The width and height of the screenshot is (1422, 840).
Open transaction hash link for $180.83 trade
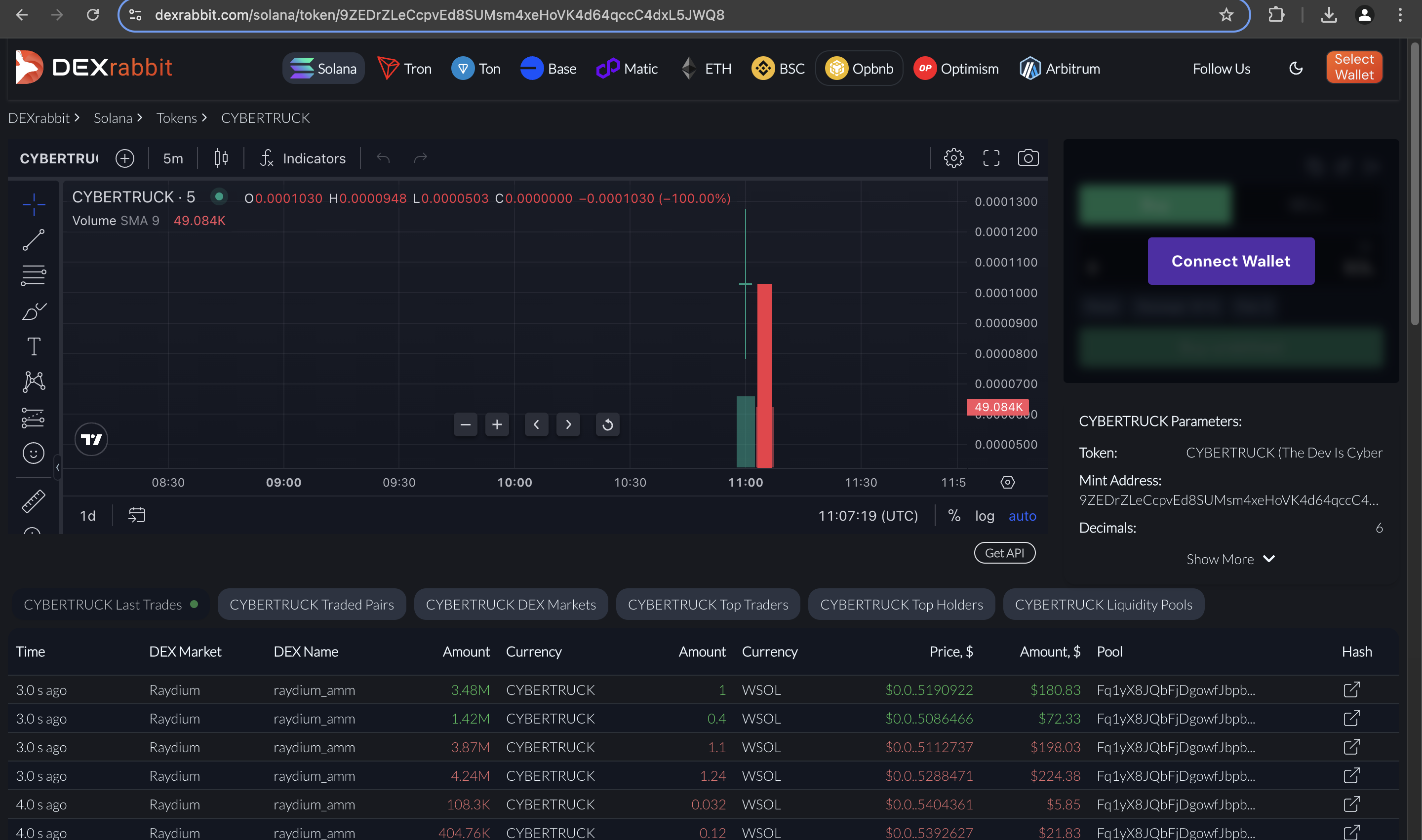point(1351,689)
